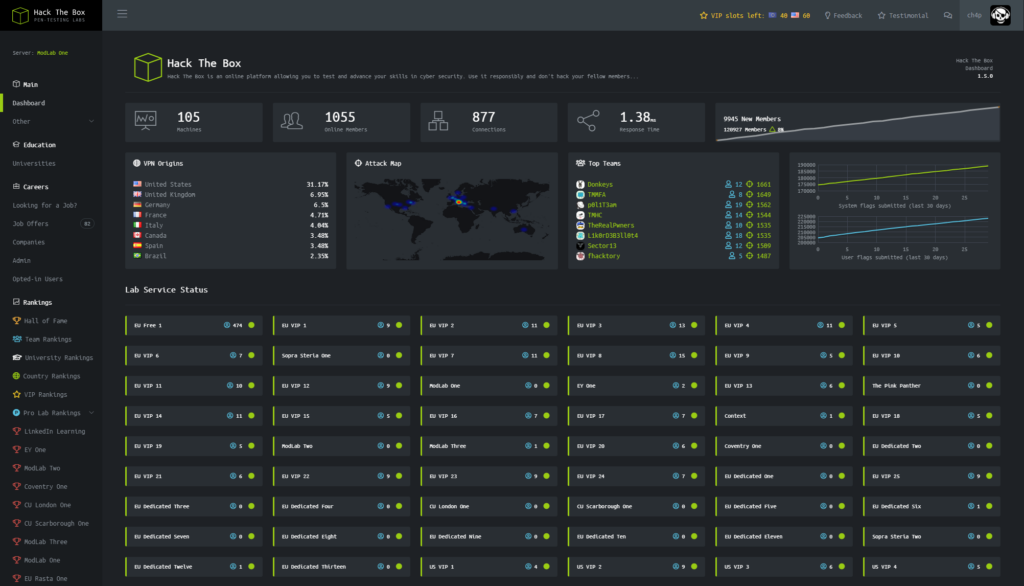Image resolution: width=1024 pixels, height=586 pixels.
Task: Open the Testimonial link in top bar
Action: (903, 15)
